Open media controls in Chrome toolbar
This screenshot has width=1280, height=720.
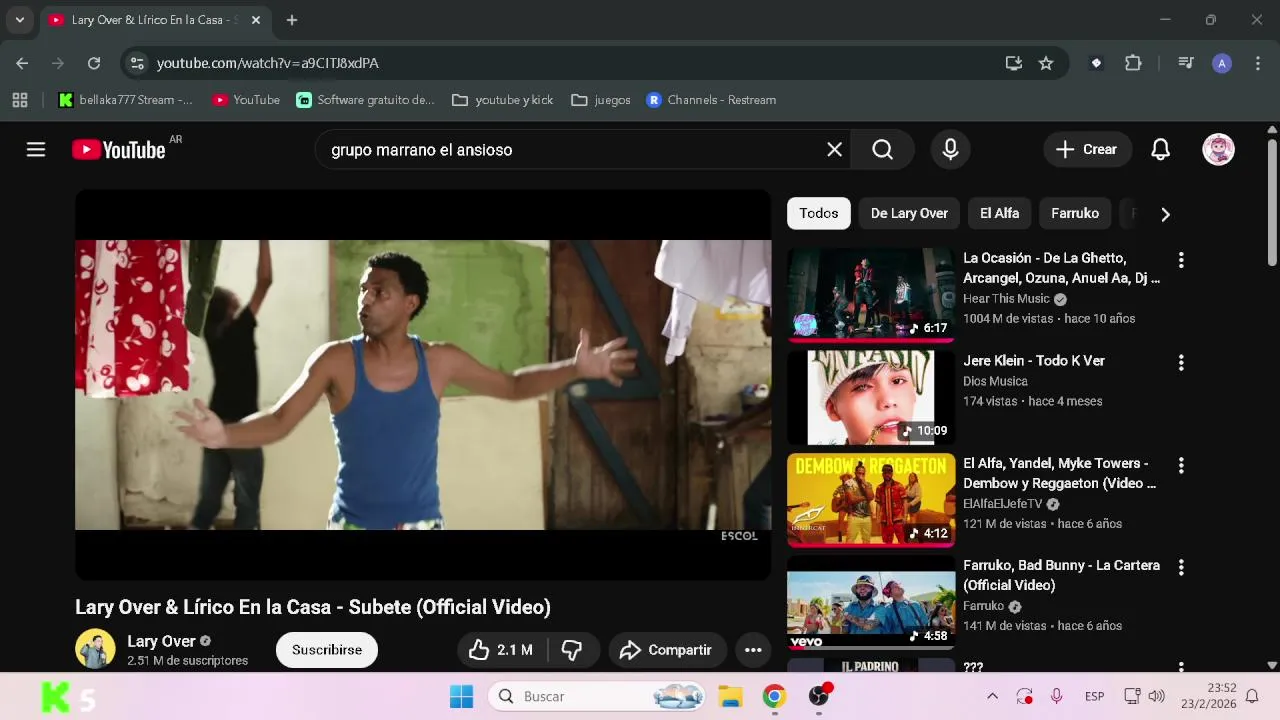tap(1186, 63)
